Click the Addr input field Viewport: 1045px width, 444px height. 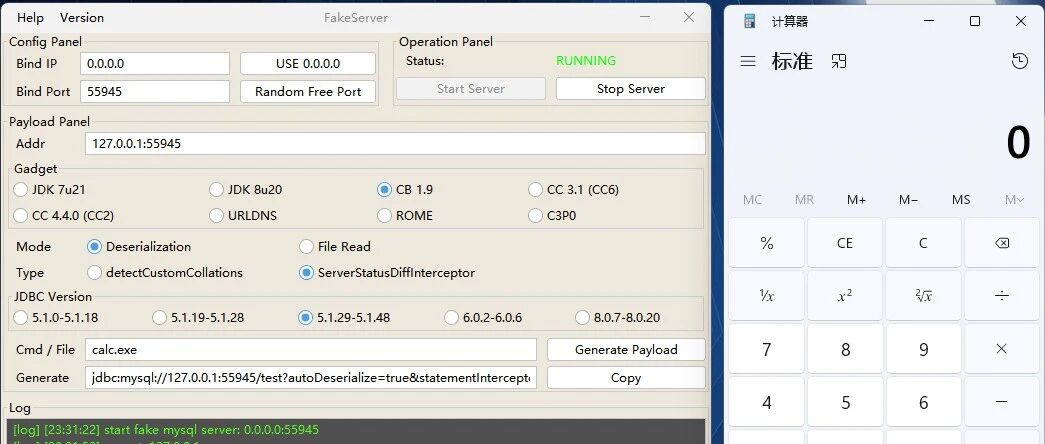click(x=395, y=143)
